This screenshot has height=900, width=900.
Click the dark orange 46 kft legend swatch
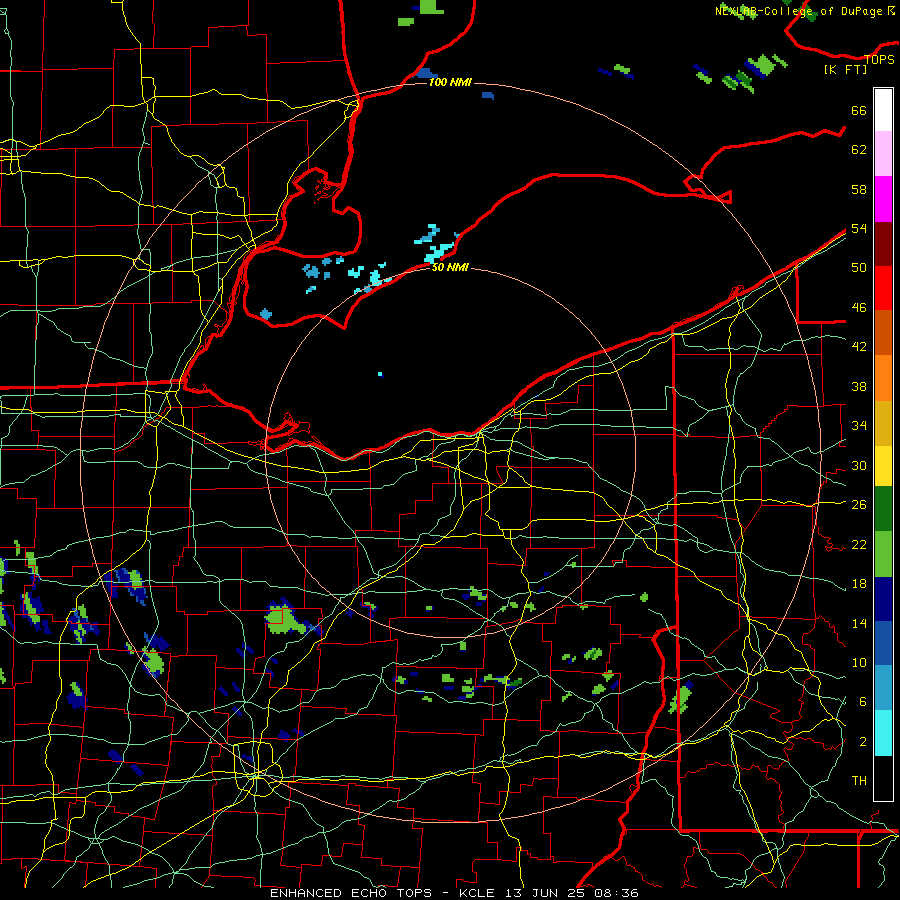point(883,332)
